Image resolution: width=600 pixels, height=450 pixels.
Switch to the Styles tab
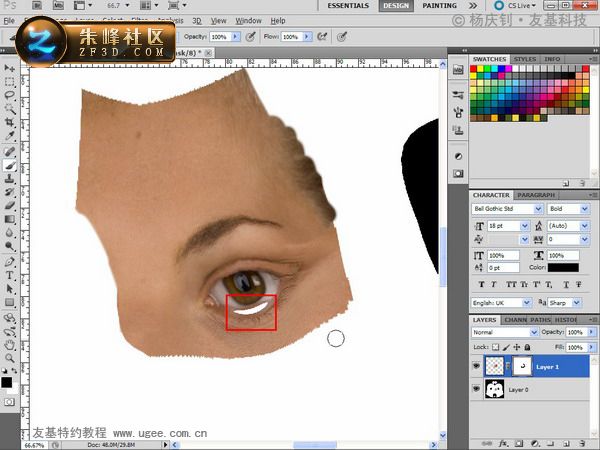pyautogui.click(x=525, y=59)
